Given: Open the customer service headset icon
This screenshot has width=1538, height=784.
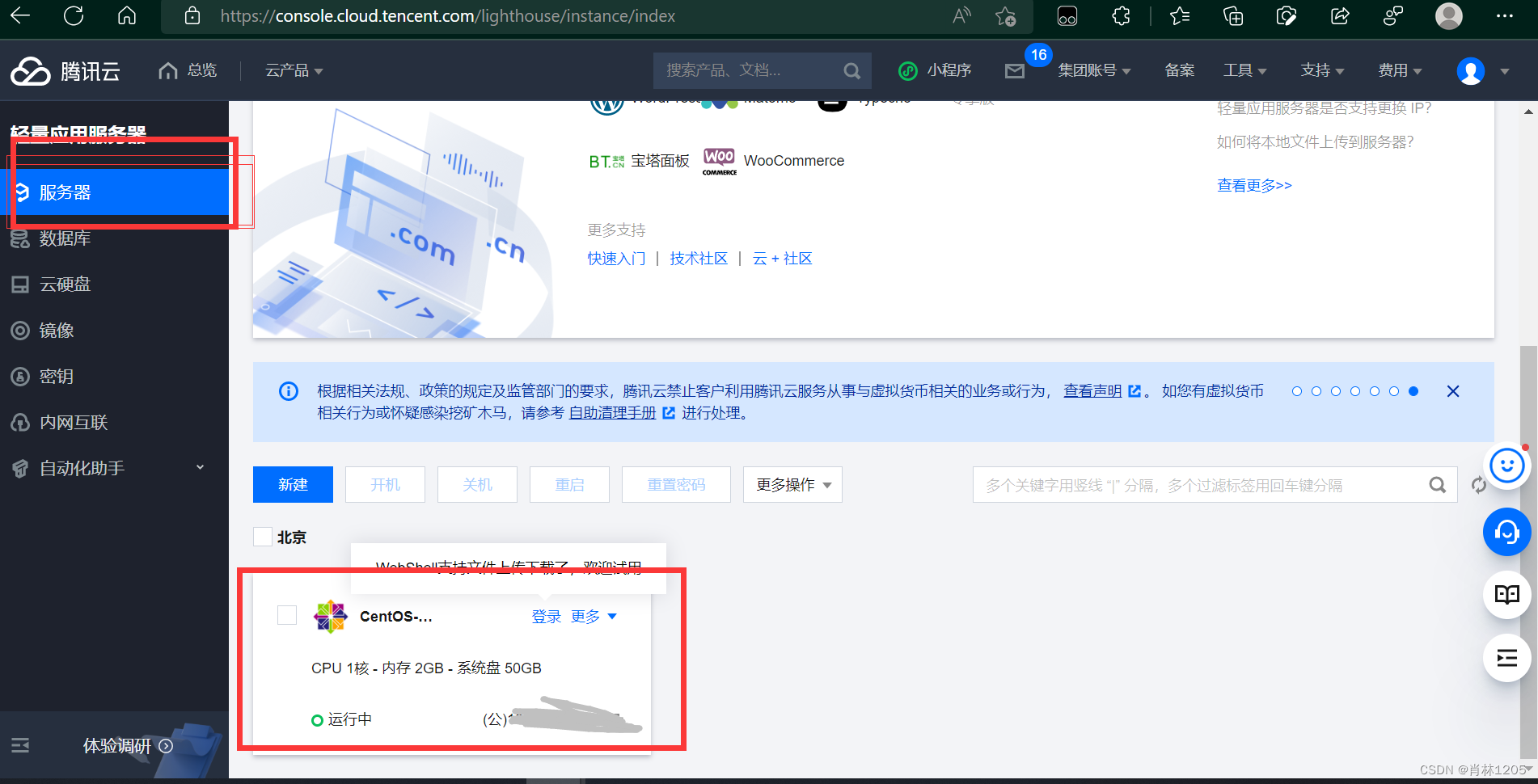Looking at the screenshot, I should click(1506, 532).
